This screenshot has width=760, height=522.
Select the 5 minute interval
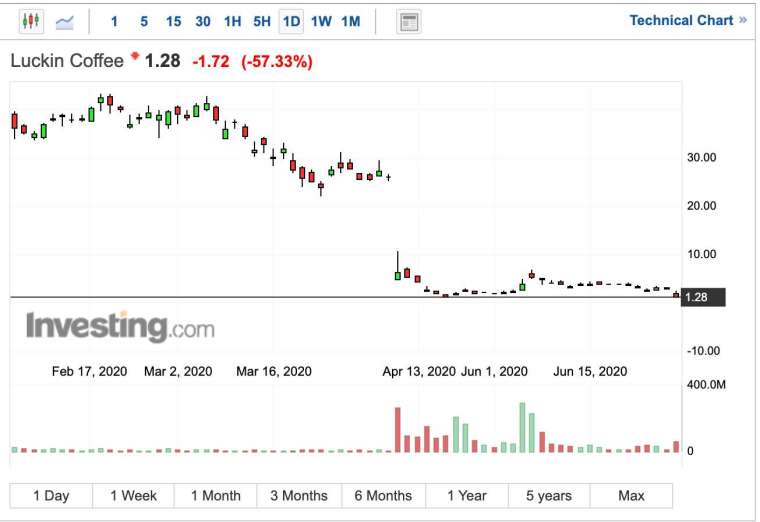(144, 22)
